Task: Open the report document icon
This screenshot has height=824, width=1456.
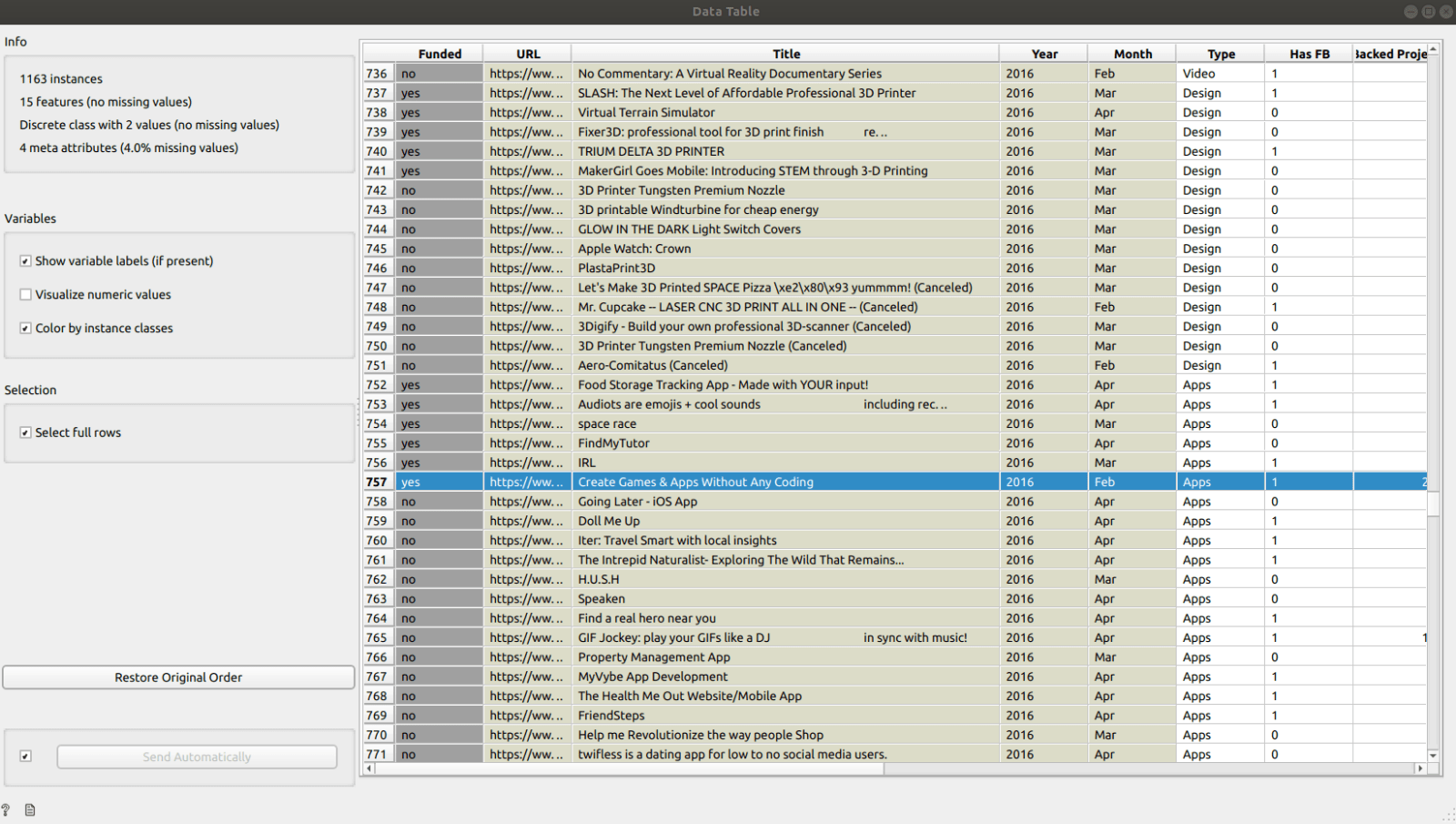Action: [x=30, y=809]
